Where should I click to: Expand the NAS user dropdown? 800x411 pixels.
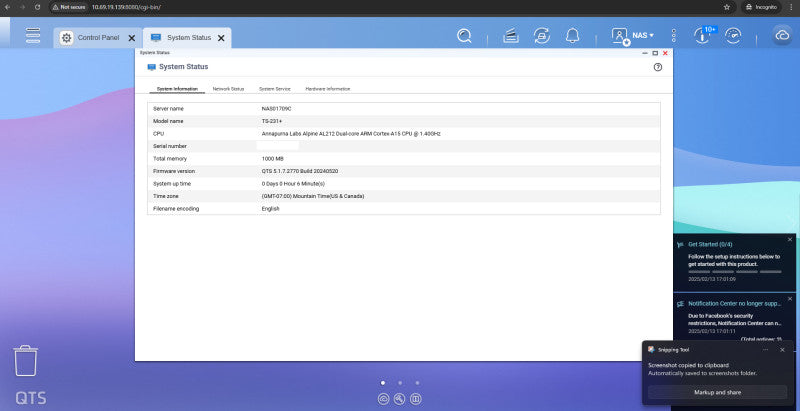click(643, 36)
